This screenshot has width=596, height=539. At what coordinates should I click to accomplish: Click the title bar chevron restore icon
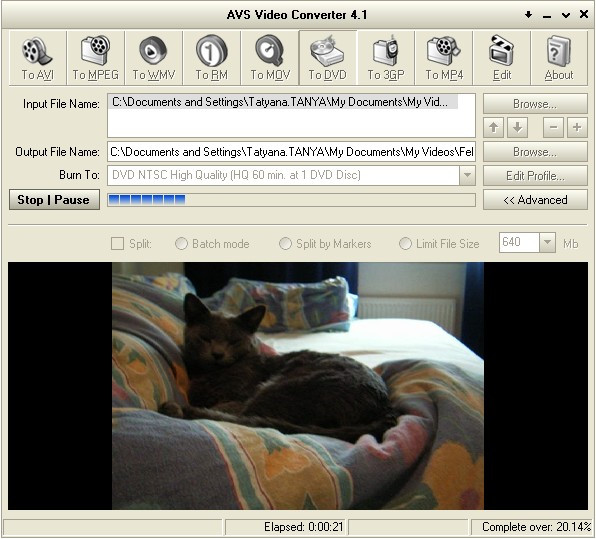pyautogui.click(x=566, y=15)
